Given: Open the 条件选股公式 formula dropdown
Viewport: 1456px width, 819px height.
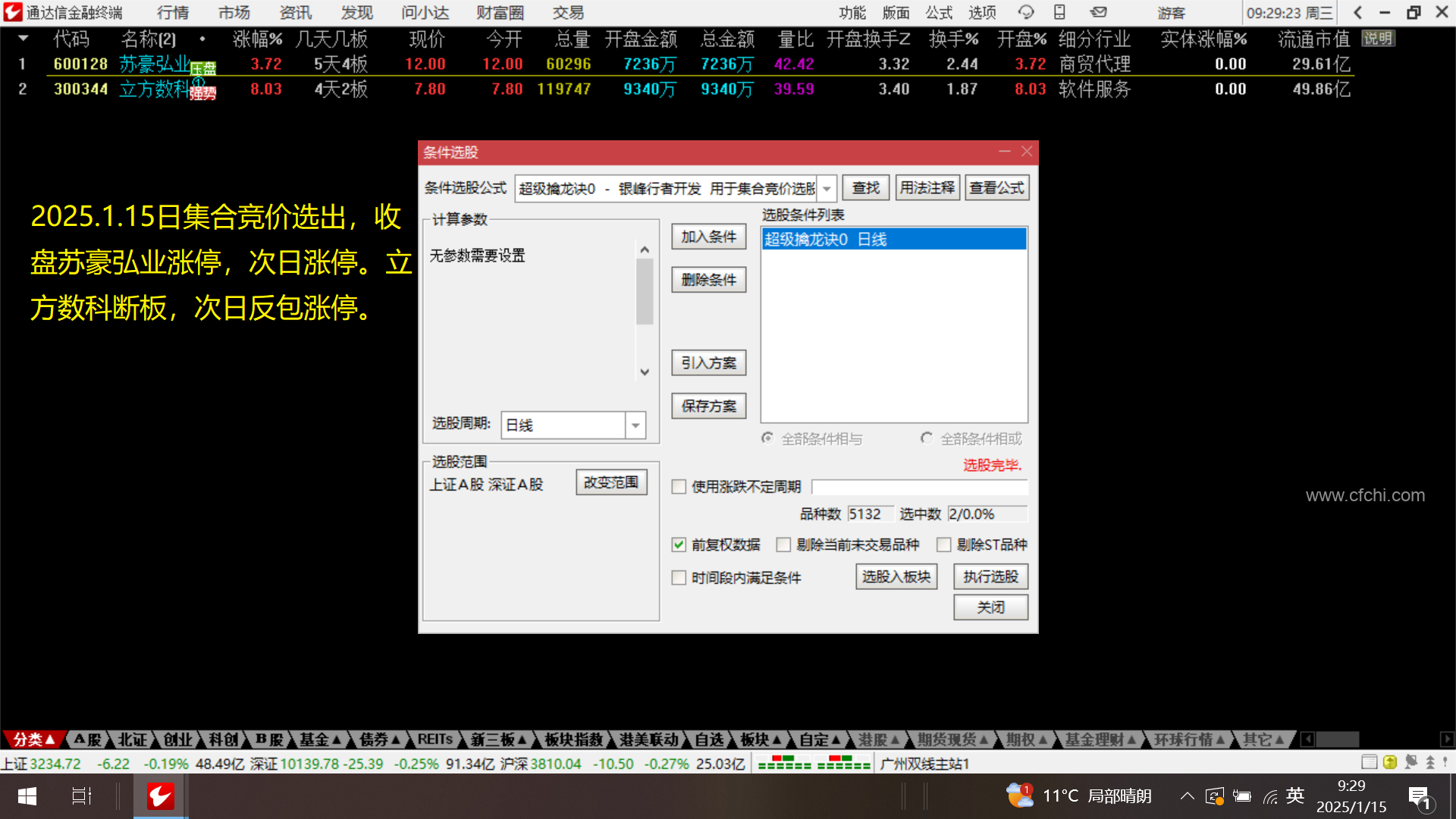Looking at the screenshot, I should tap(827, 188).
